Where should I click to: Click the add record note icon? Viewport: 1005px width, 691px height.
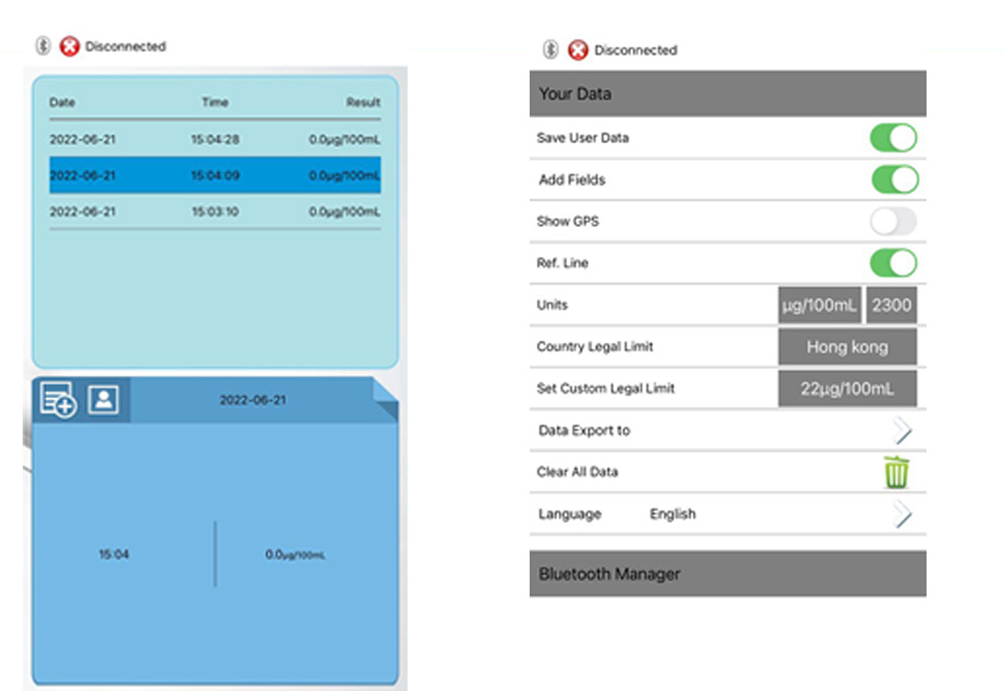55,400
